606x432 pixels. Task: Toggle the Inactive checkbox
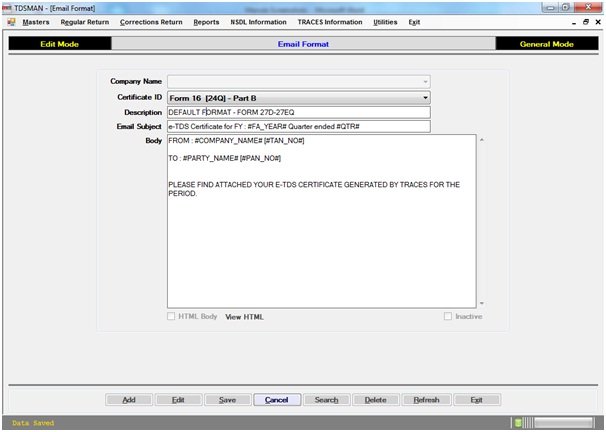pyautogui.click(x=448, y=316)
